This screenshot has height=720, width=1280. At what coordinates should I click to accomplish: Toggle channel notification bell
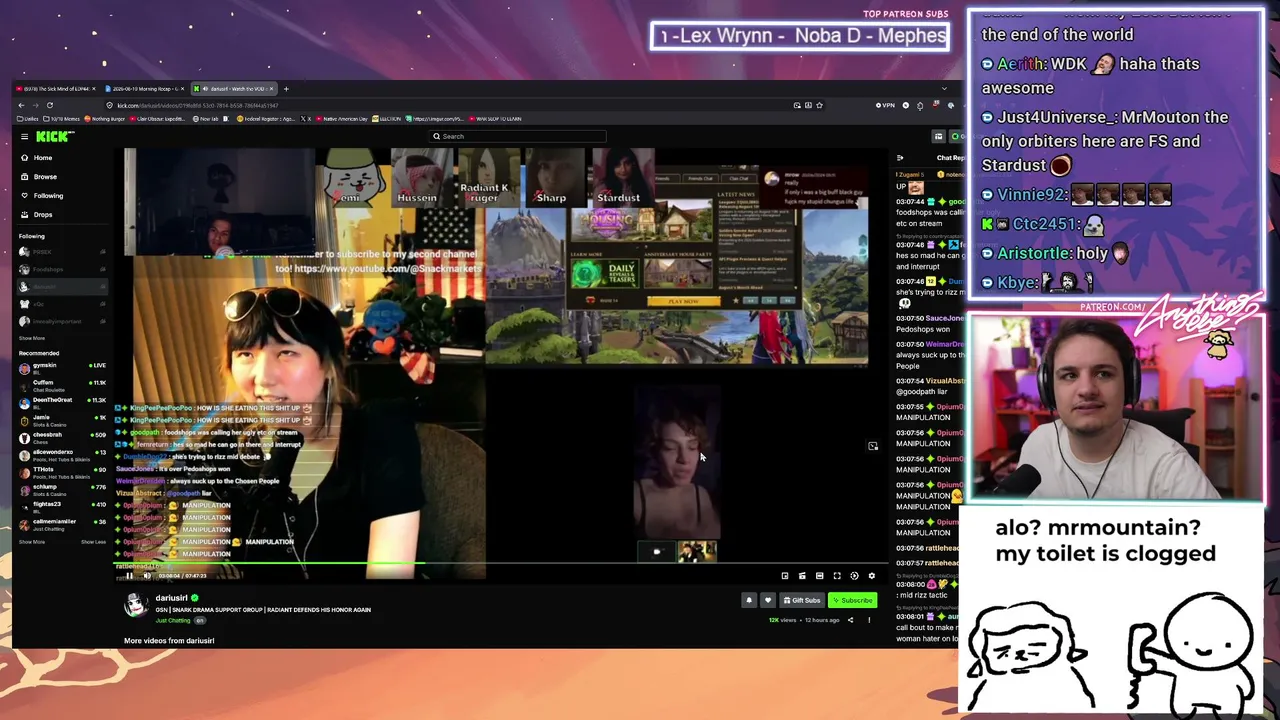point(749,601)
